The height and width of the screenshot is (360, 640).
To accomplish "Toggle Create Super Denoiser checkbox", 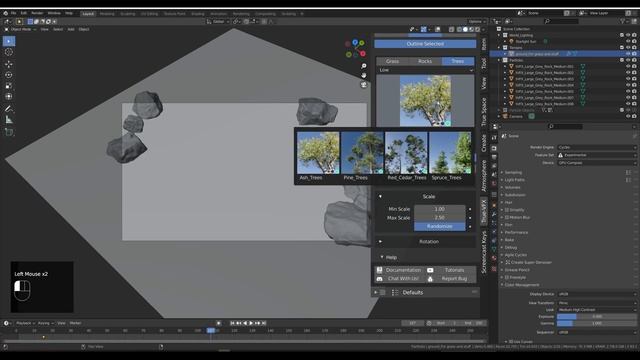I will (x=508, y=262).
